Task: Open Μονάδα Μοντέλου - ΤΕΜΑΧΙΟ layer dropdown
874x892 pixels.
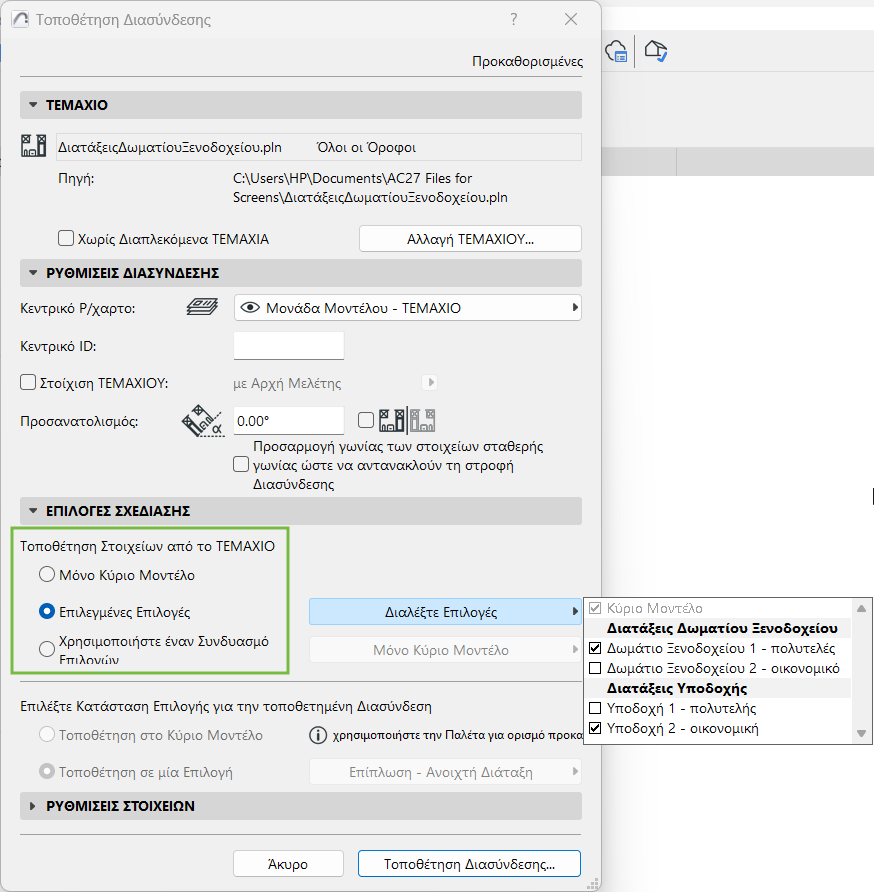Action: click(x=407, y=308)
